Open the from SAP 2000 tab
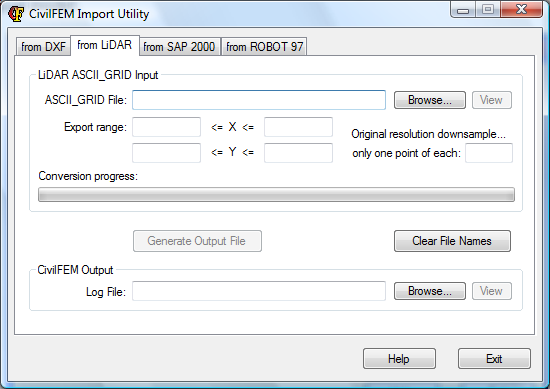This screenshot has width=550, height=389. coord(179,47)
